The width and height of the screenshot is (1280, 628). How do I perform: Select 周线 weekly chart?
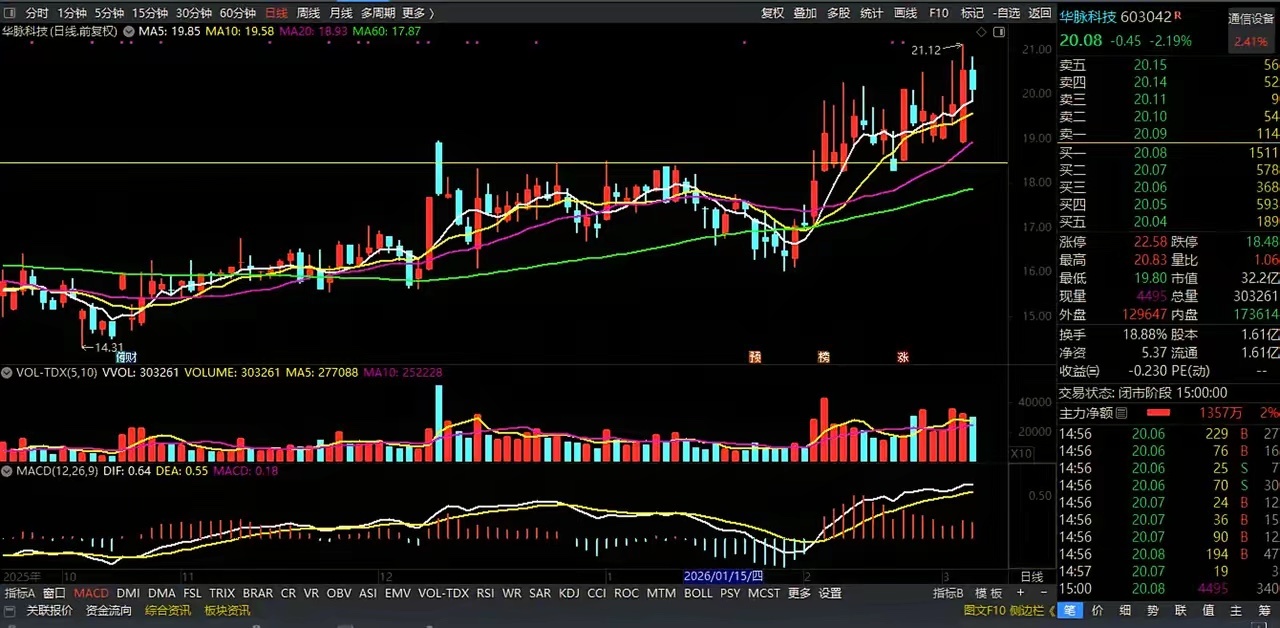pos(308,13)
